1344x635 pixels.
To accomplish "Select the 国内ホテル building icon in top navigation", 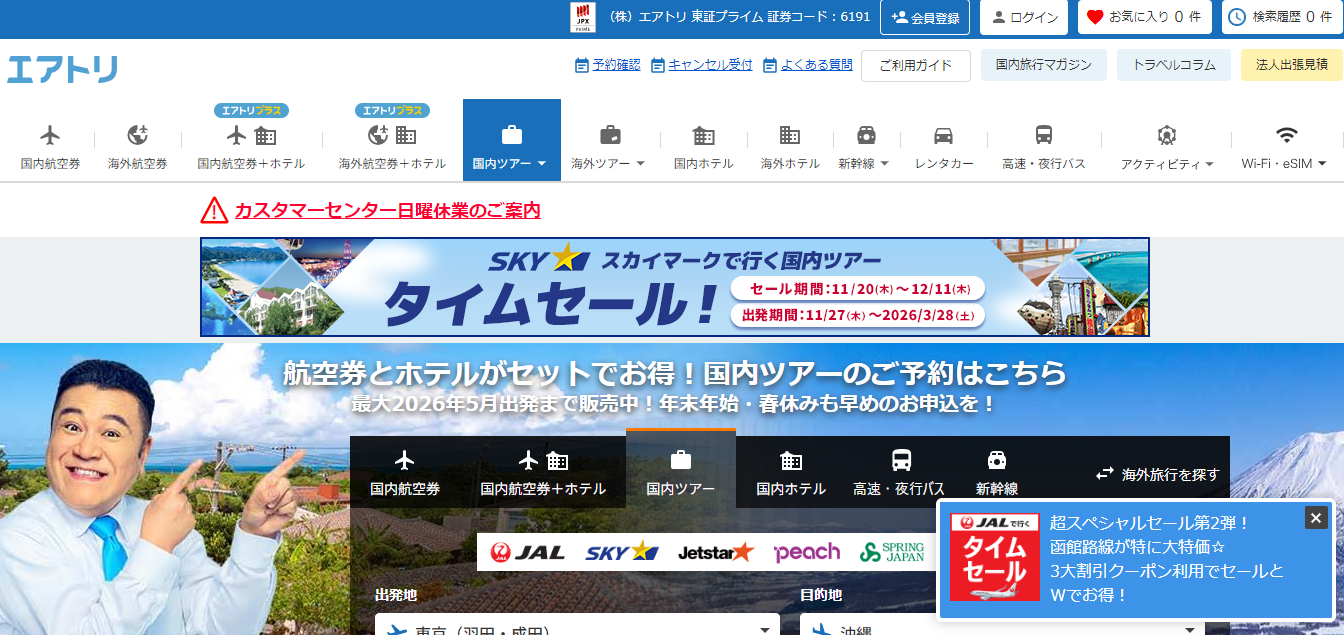I will [x=703, y=135].
